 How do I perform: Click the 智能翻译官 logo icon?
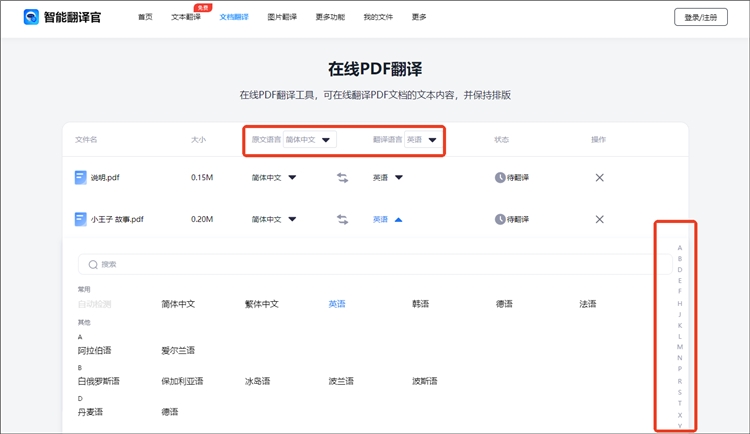click(31, 17)
